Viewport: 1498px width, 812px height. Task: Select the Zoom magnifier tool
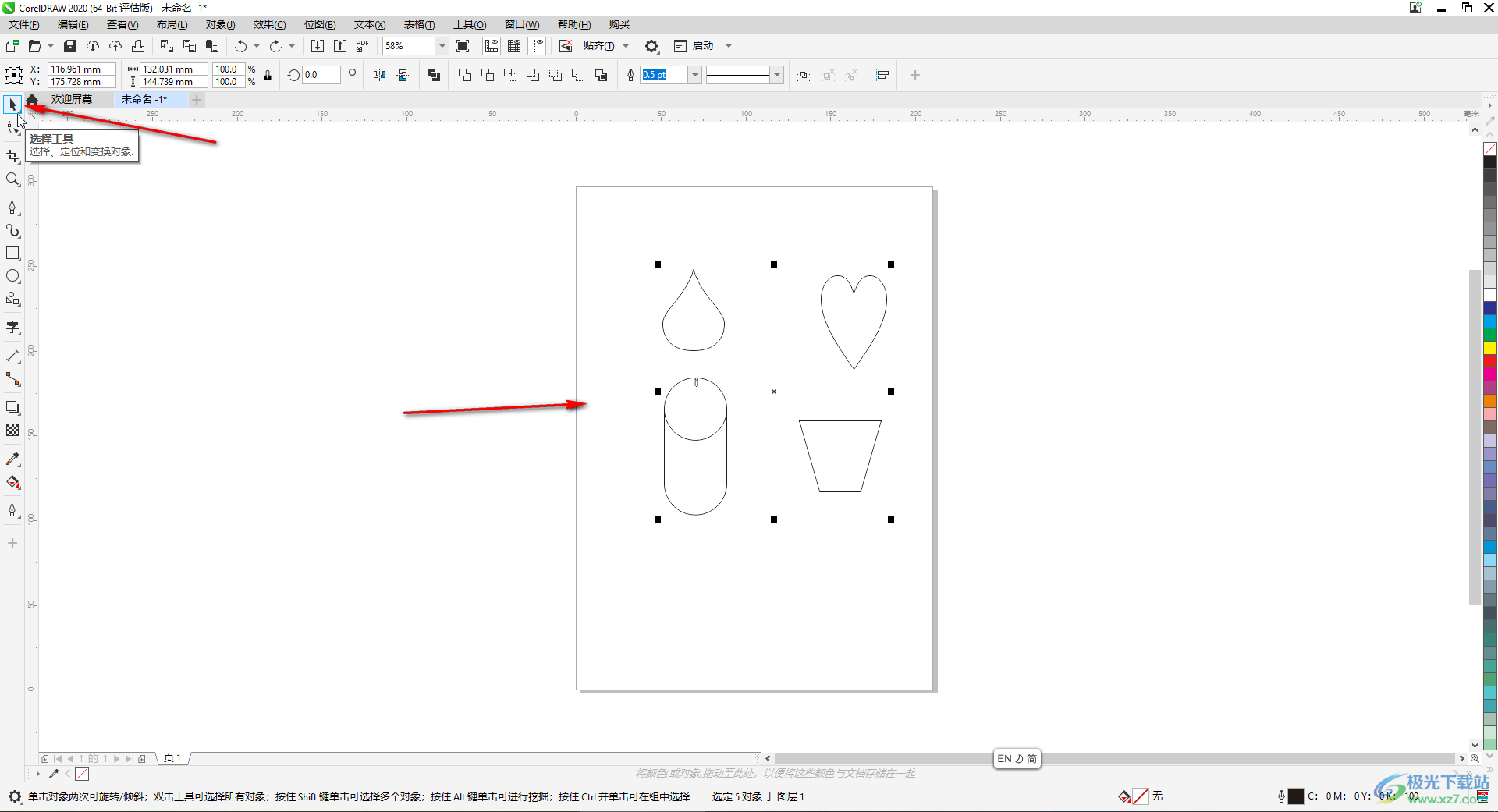coord(12,179)
